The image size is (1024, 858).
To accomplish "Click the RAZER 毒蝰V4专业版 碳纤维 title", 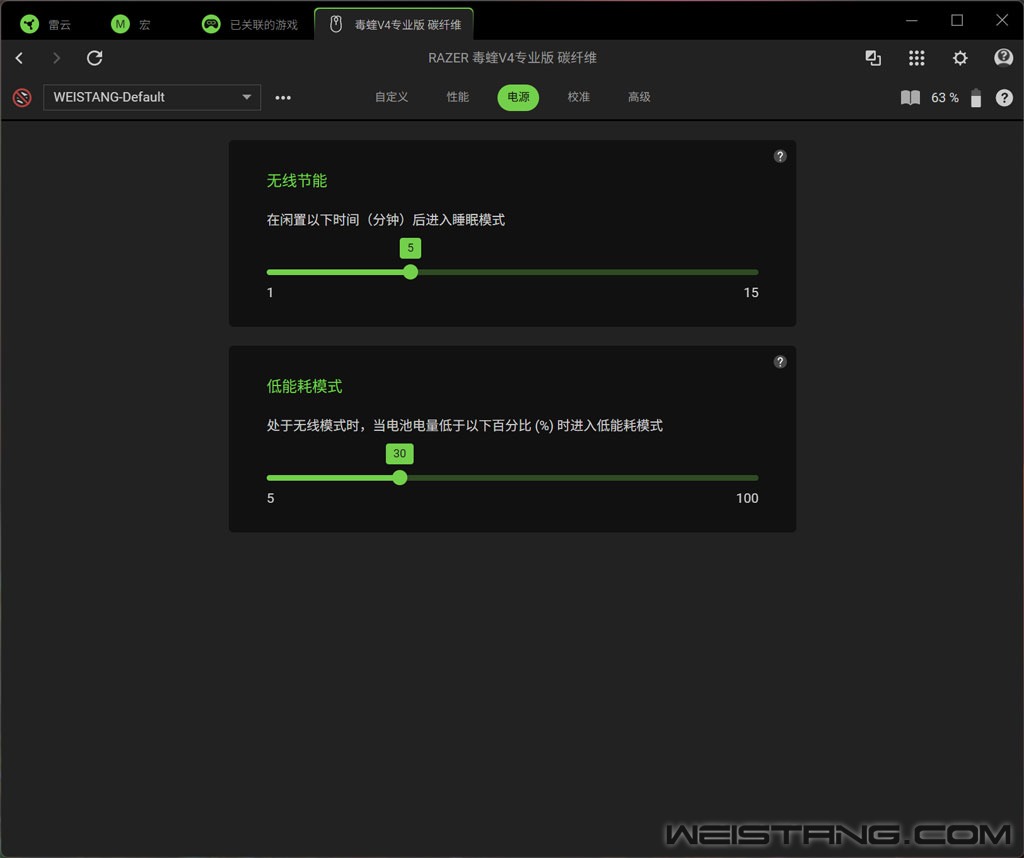I will click(512, 58).
